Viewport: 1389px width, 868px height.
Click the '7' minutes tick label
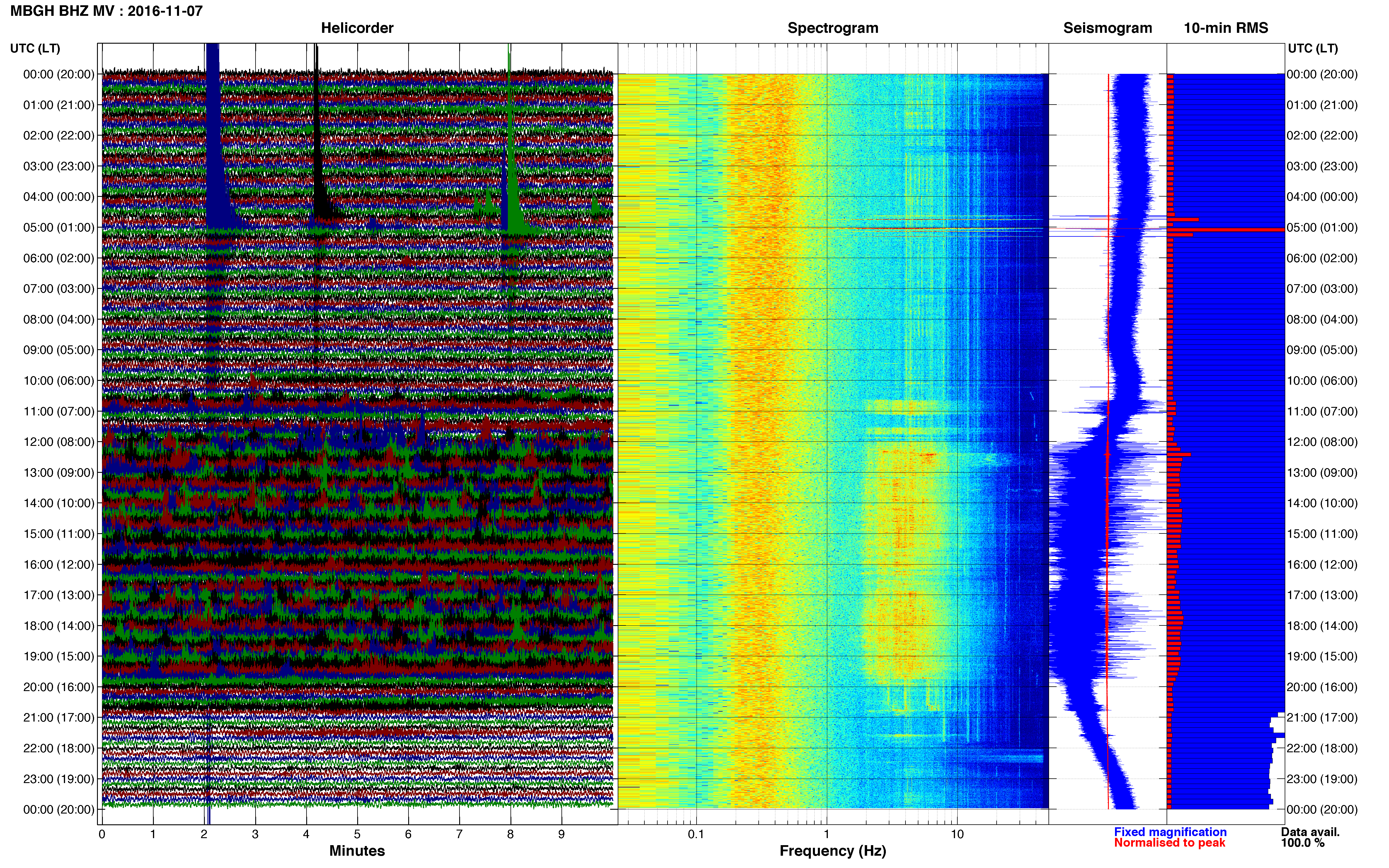(459, 834)
